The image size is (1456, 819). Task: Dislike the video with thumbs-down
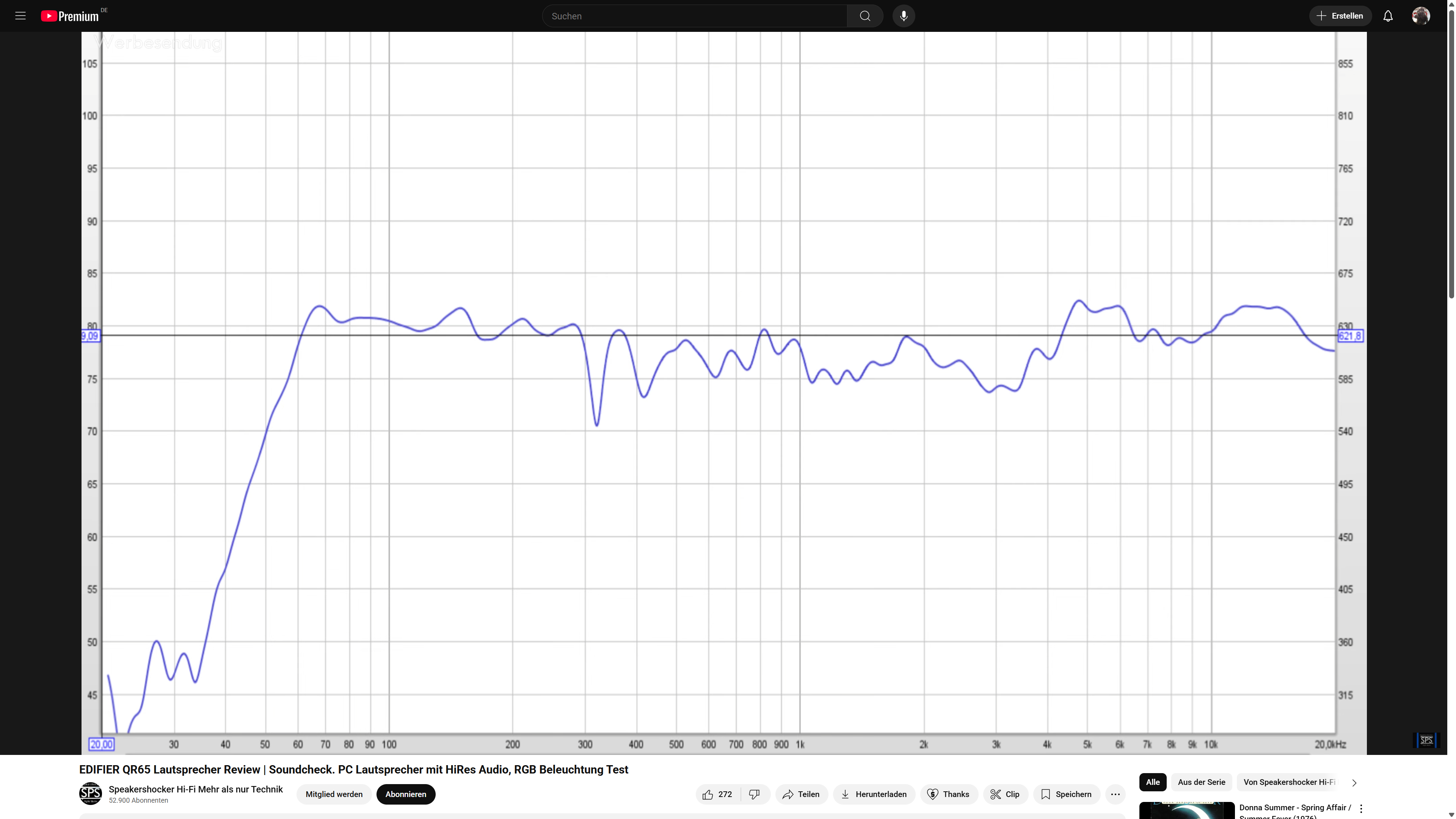[x=754, y=794]
